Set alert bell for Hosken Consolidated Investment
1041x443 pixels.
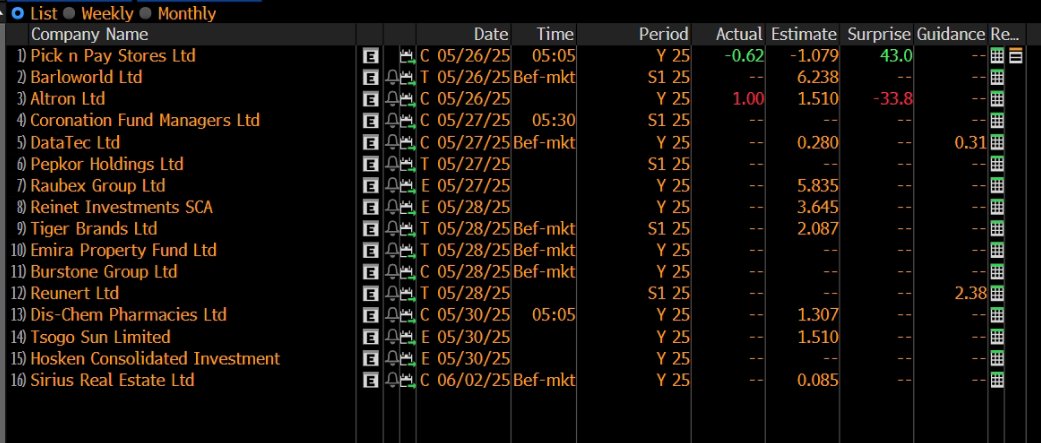click(392, 359)
